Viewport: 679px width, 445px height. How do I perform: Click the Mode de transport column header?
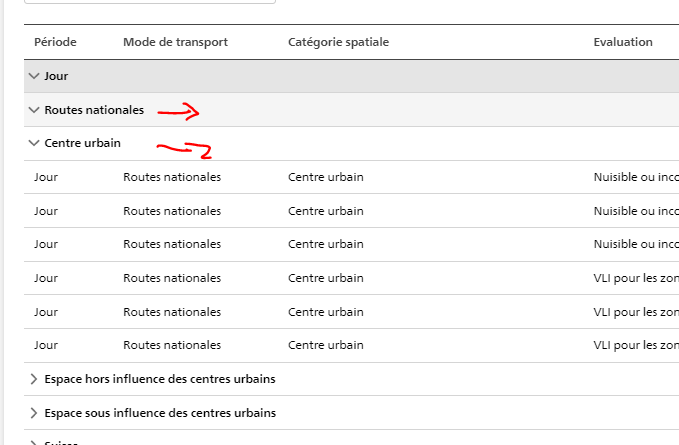175,42
